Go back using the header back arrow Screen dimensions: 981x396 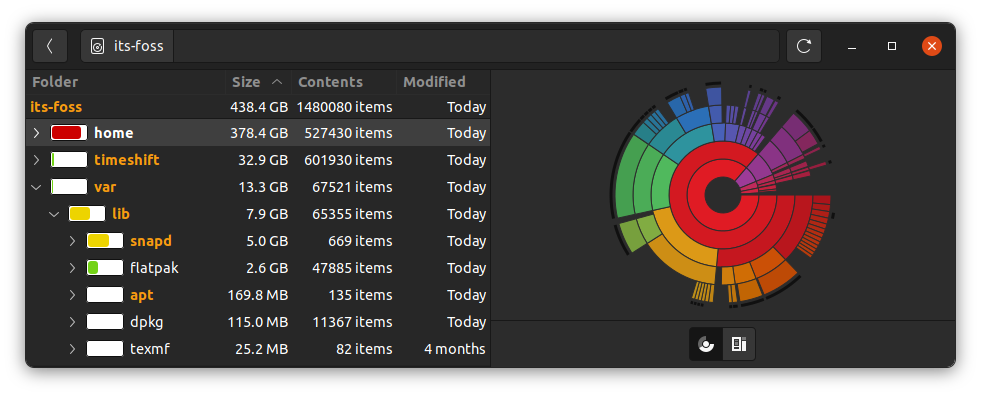point(50,46)
